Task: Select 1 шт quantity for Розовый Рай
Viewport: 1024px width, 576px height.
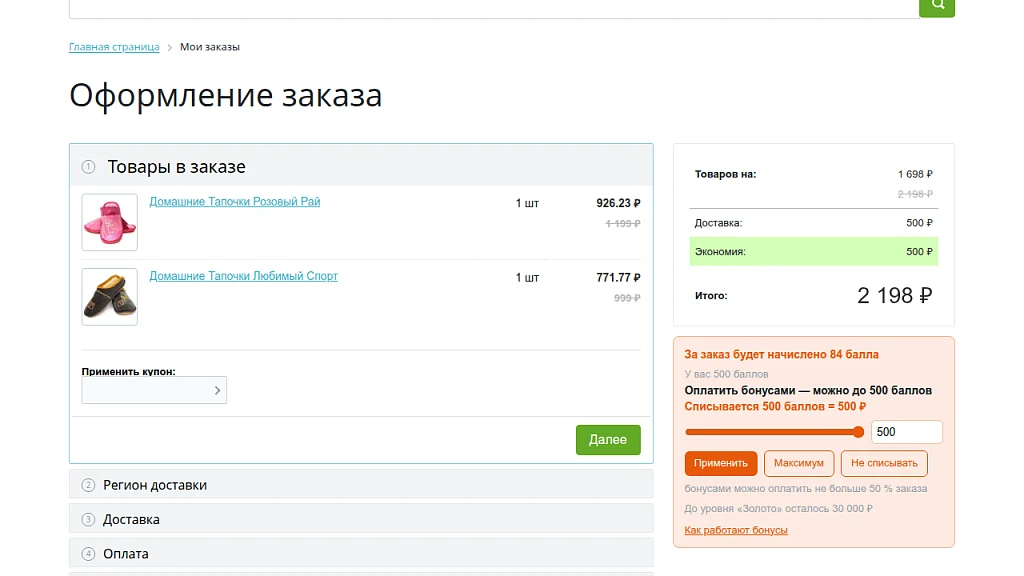Action: tap(527, 203)
